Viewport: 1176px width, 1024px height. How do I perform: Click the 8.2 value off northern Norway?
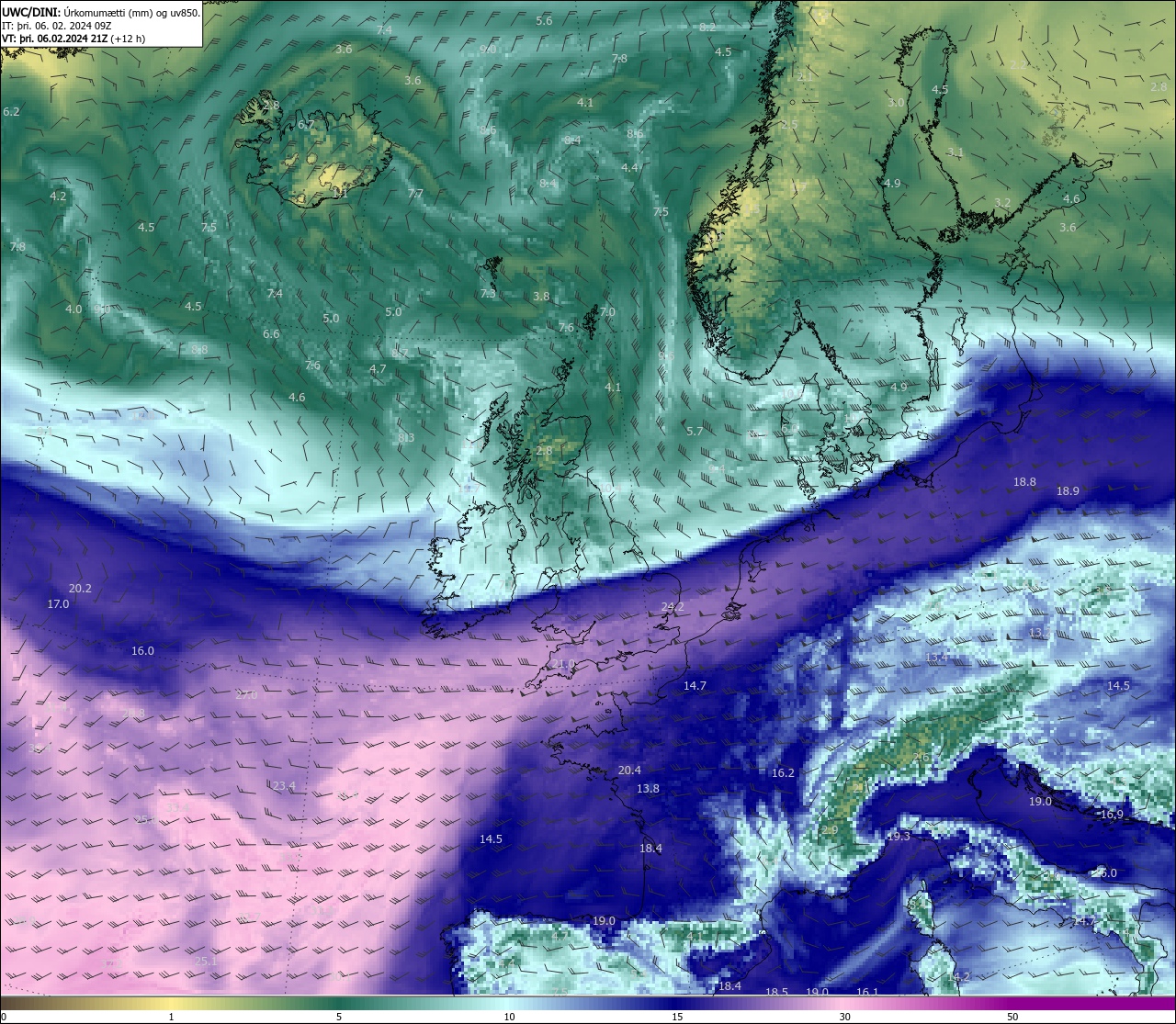click(707, 28)
